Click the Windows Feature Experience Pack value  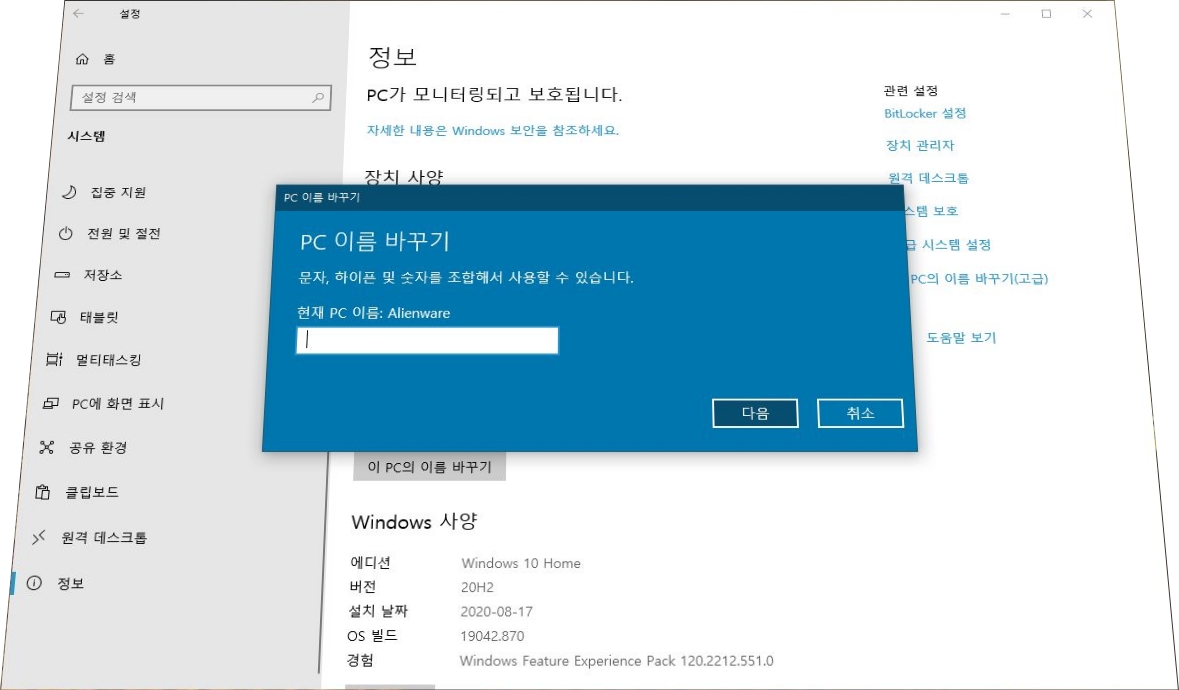coord(617,661)
